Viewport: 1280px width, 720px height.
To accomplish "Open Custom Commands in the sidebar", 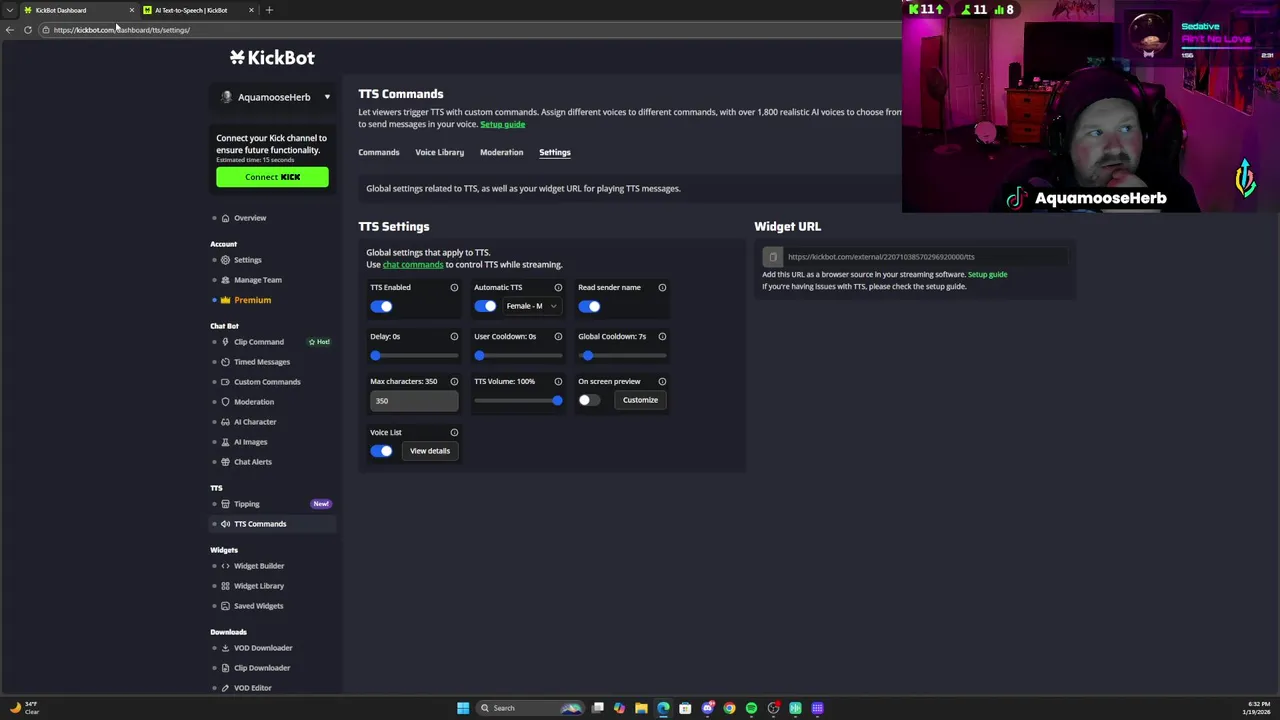I will 267,382.
